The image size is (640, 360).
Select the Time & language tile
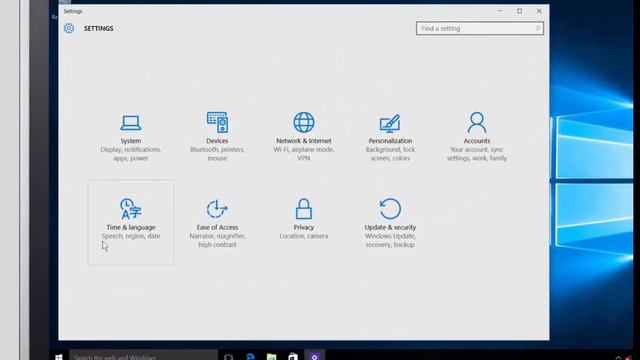(131, 222)
